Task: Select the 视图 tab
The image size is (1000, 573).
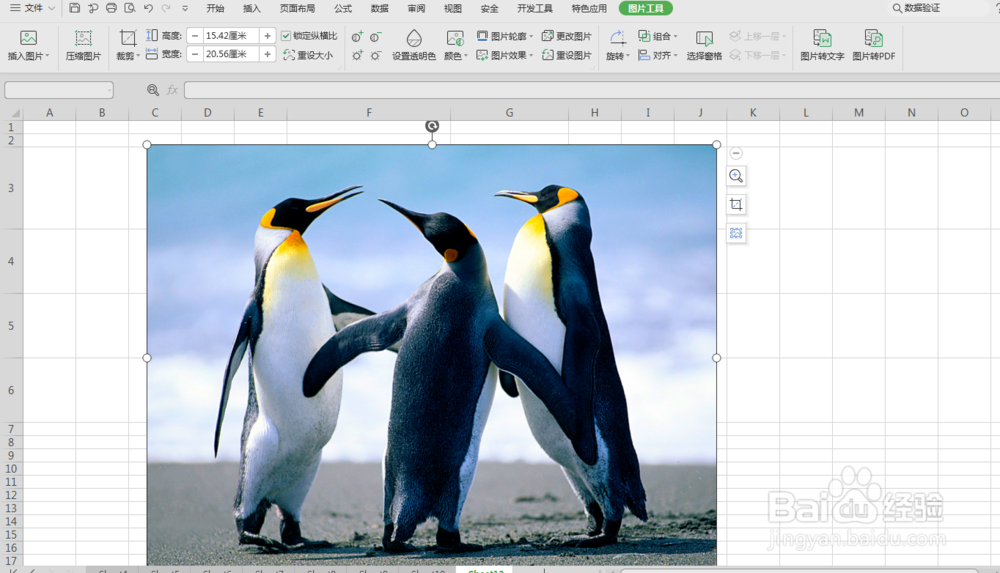Action: [x=453, y=8]
